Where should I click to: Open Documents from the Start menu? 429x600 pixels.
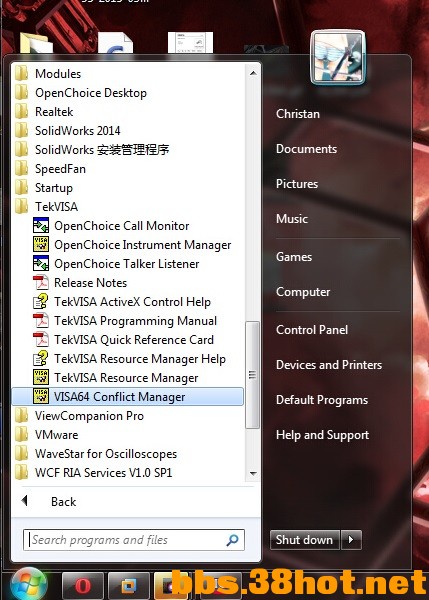pyautogui.click(x=307, y=149)
